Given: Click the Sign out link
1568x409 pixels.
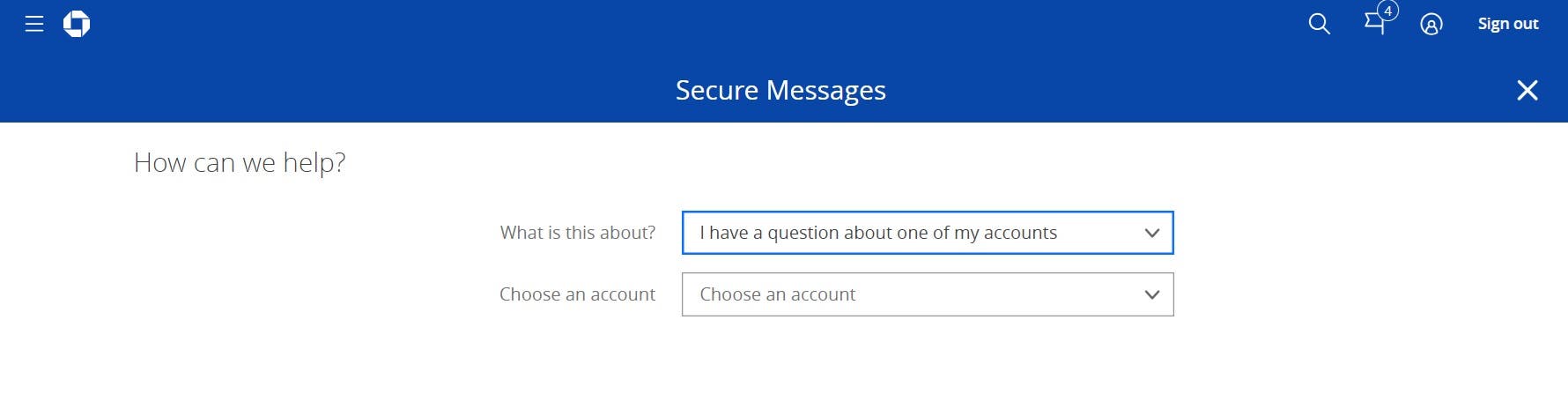Looking at the screenshot, I should (x=1508, y=24).
